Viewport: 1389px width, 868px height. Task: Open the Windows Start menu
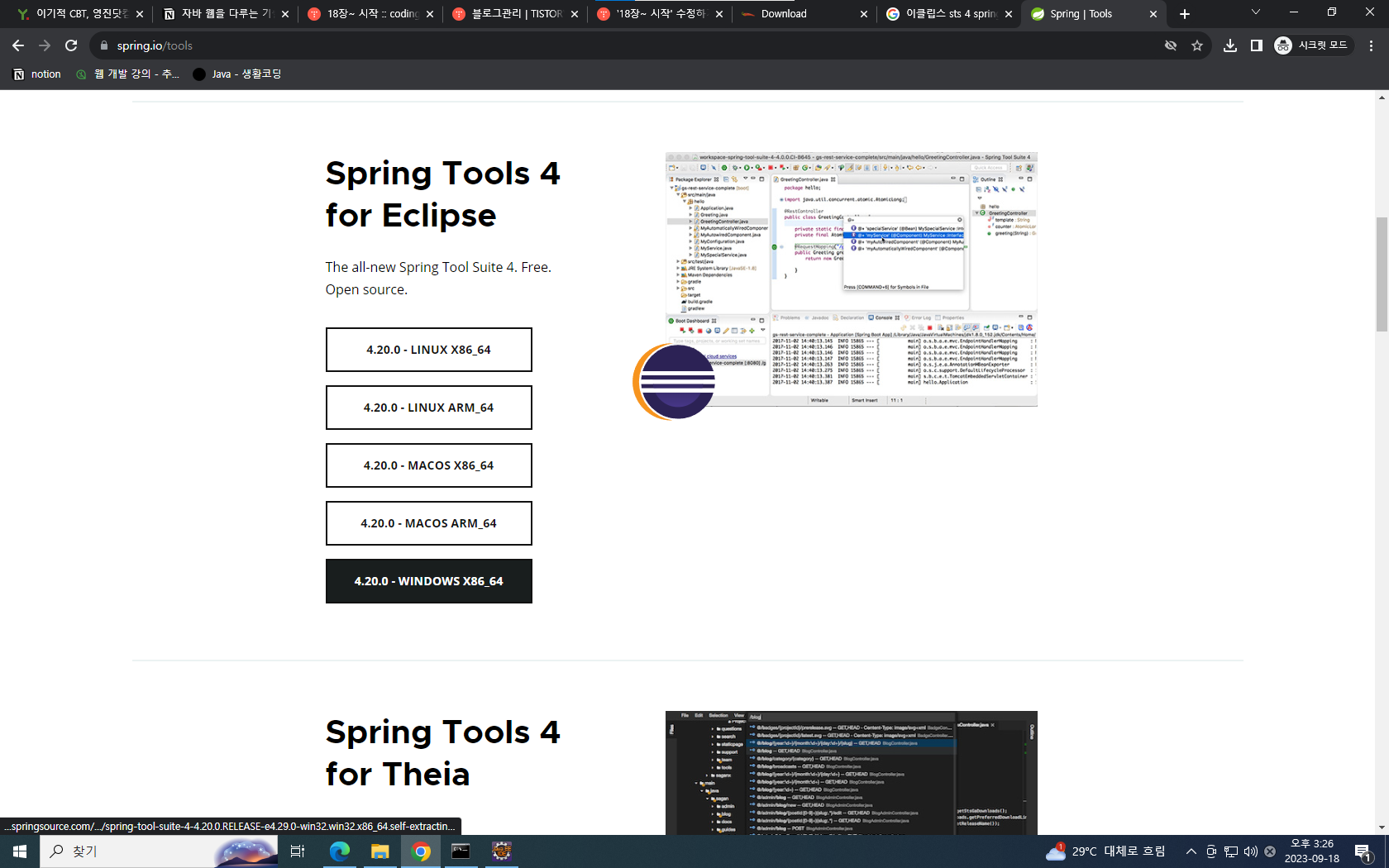pos(20,851)
